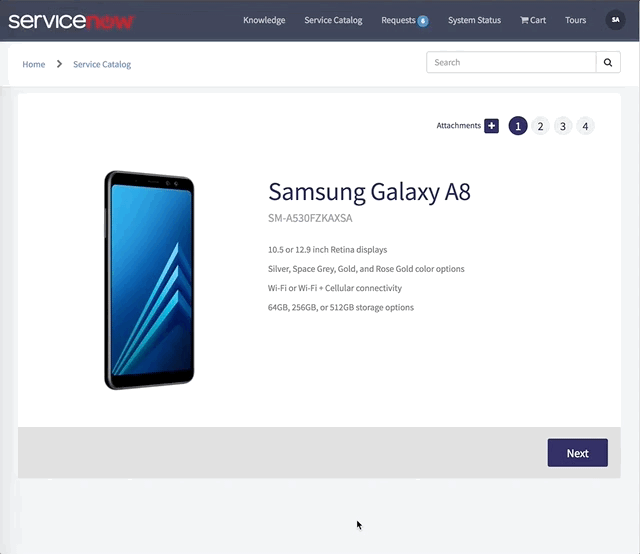This screenshot has height=554, width=640.
Task: Click the ServiceNow logo
Action: [x=71, y=21]
